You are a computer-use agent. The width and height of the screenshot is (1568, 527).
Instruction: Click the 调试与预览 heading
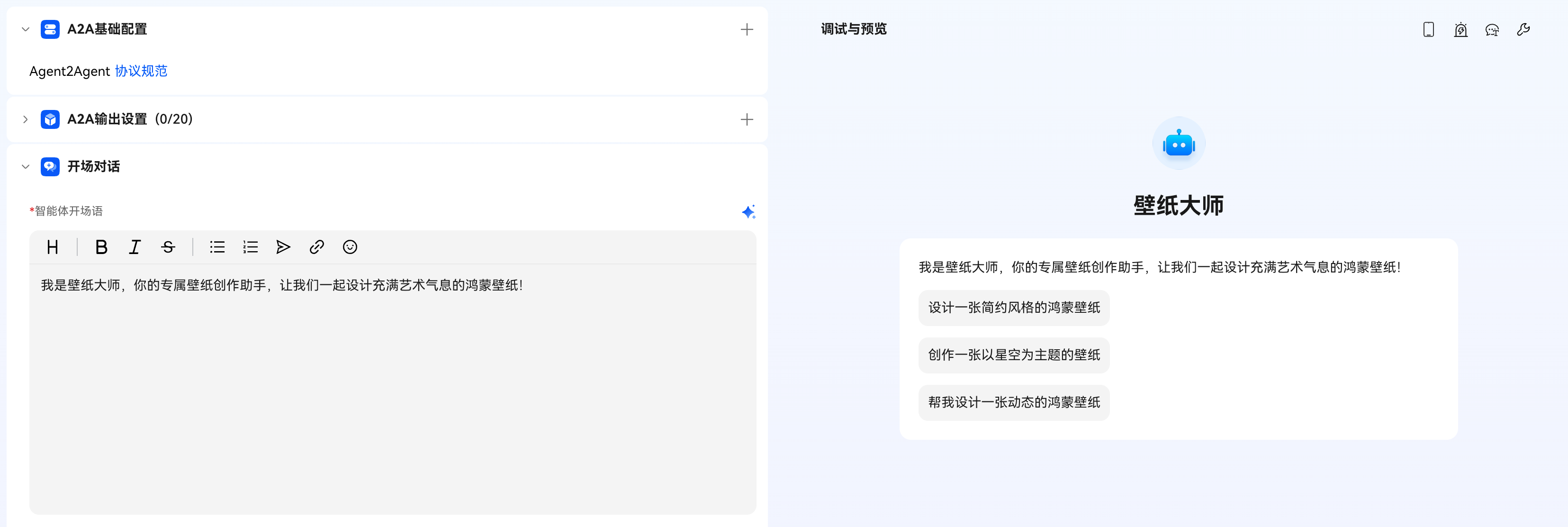point(853,29)
